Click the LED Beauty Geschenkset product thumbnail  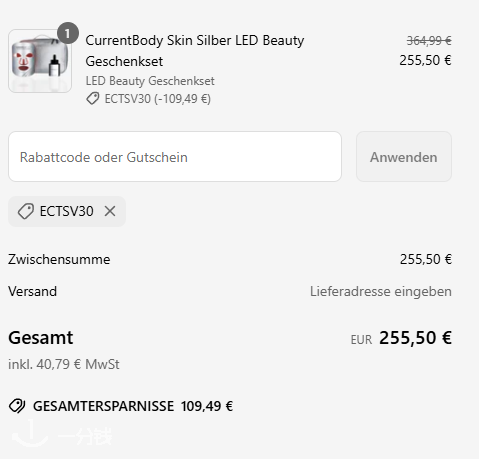pyautogui.click(x=40, y=61)
